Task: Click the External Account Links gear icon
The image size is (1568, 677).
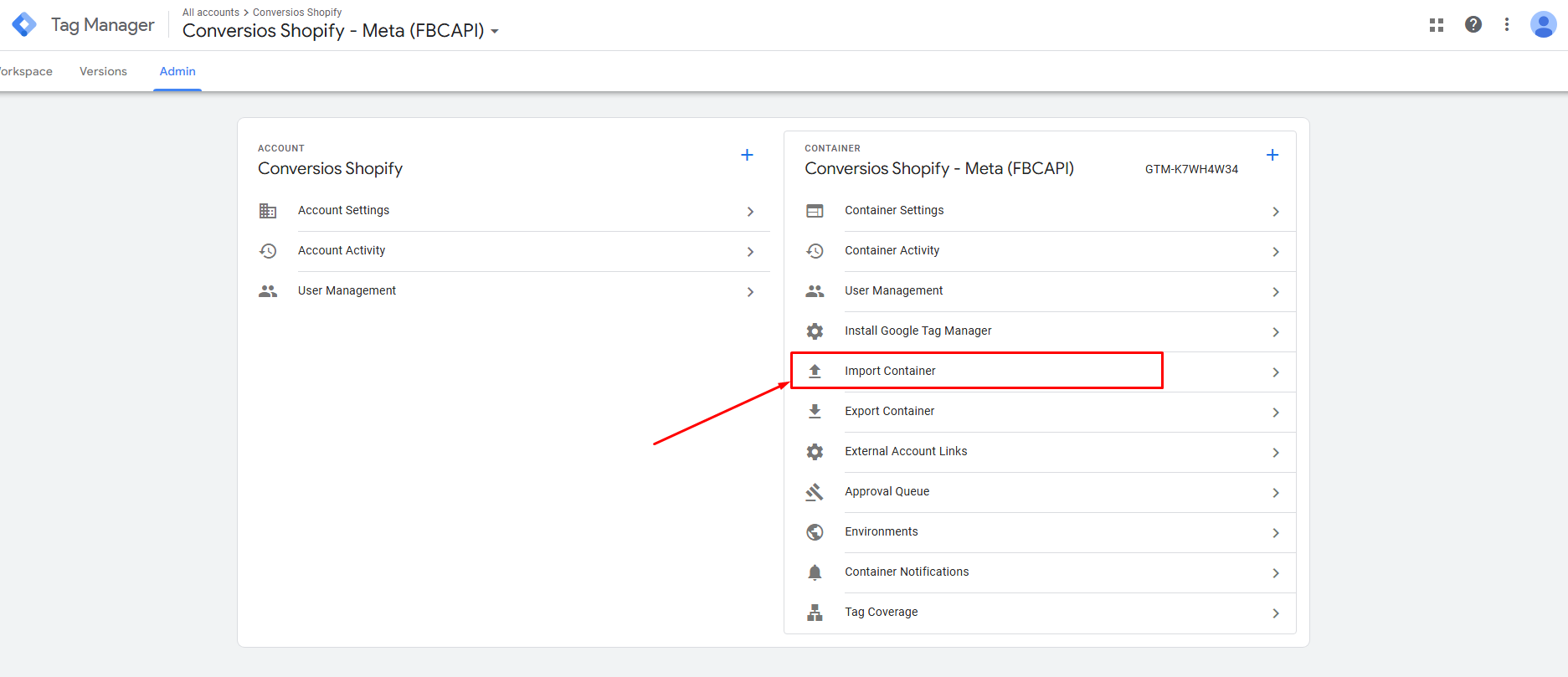Action: pos(815,452)
